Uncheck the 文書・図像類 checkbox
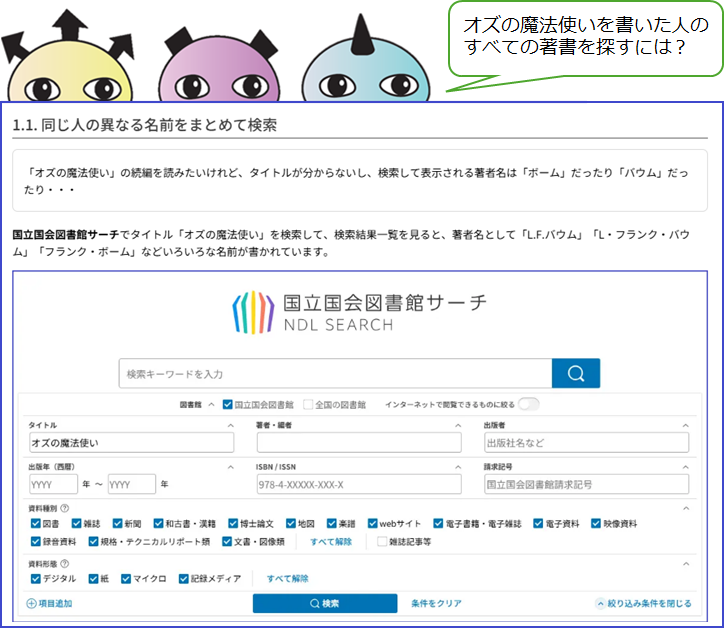Image resolution: width=724 pixels, height=628 pixels. click(226, 541)
